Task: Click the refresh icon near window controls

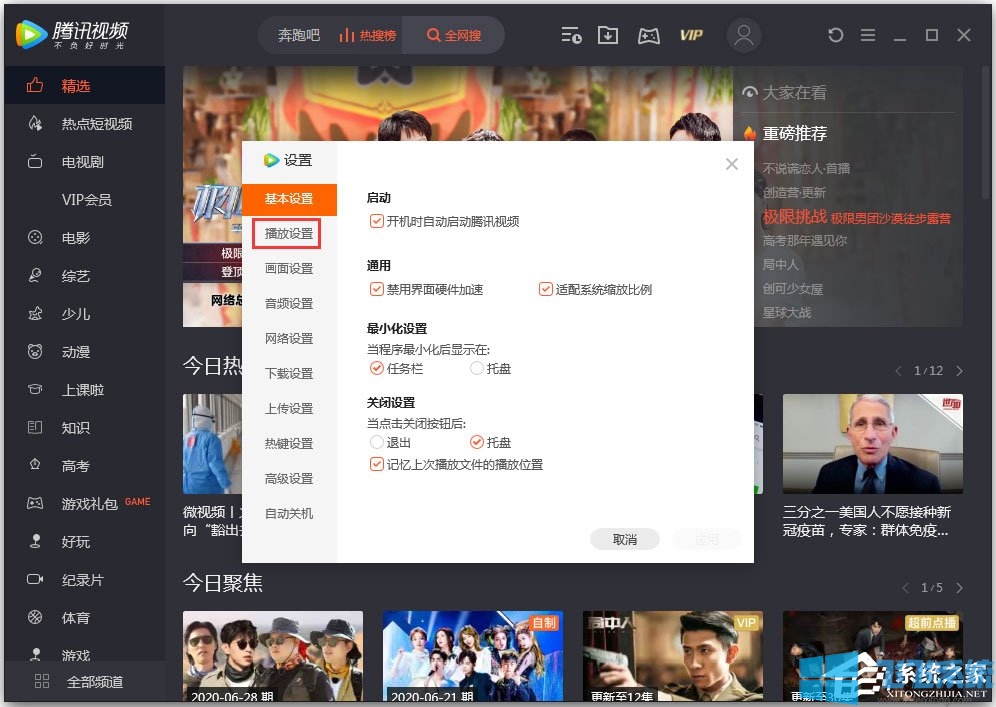Action: 836,35
